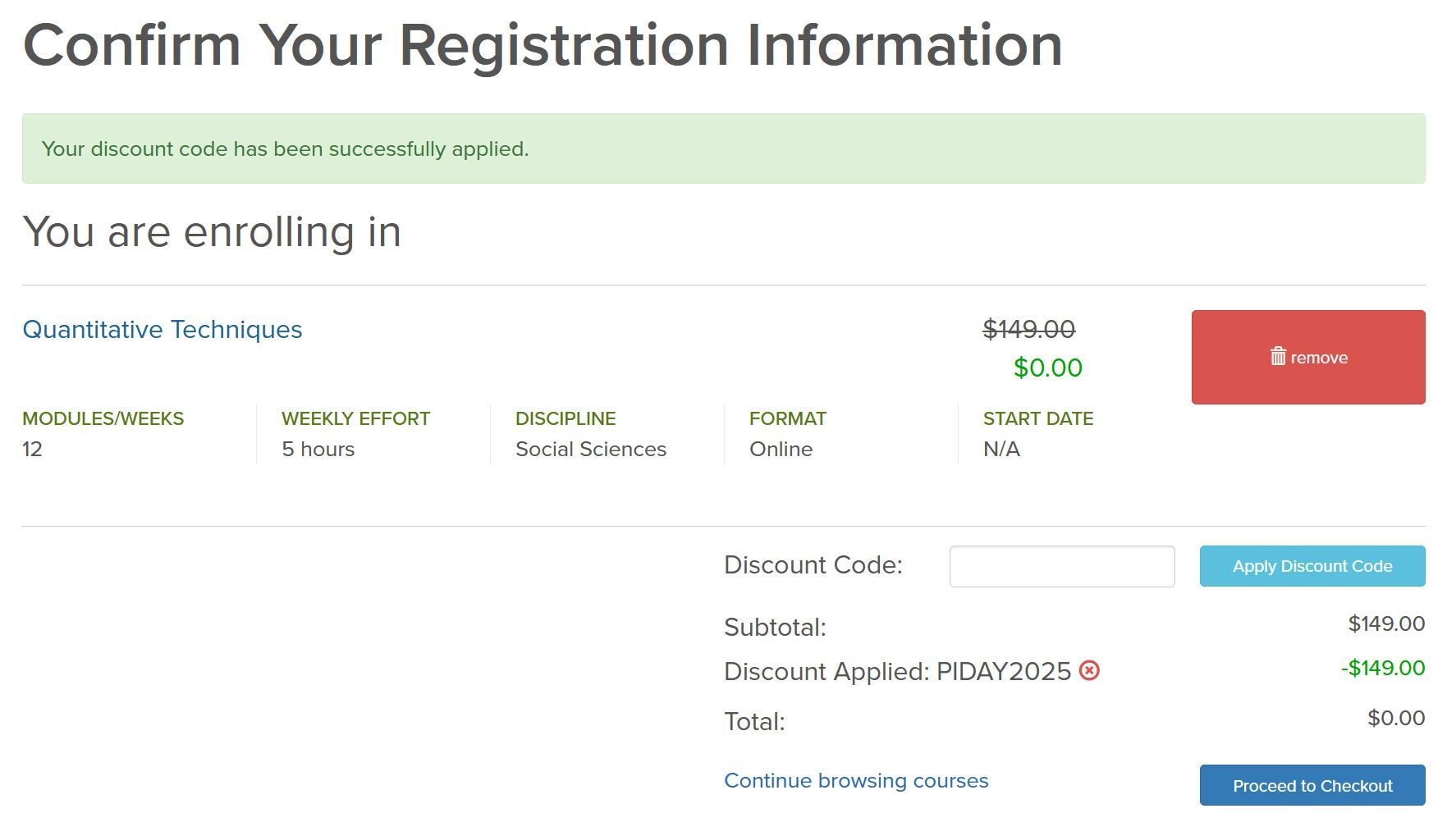Click the Subtotal amount of $149.00
This screenshot has height=813, width=1456.
pos(1385,623)
